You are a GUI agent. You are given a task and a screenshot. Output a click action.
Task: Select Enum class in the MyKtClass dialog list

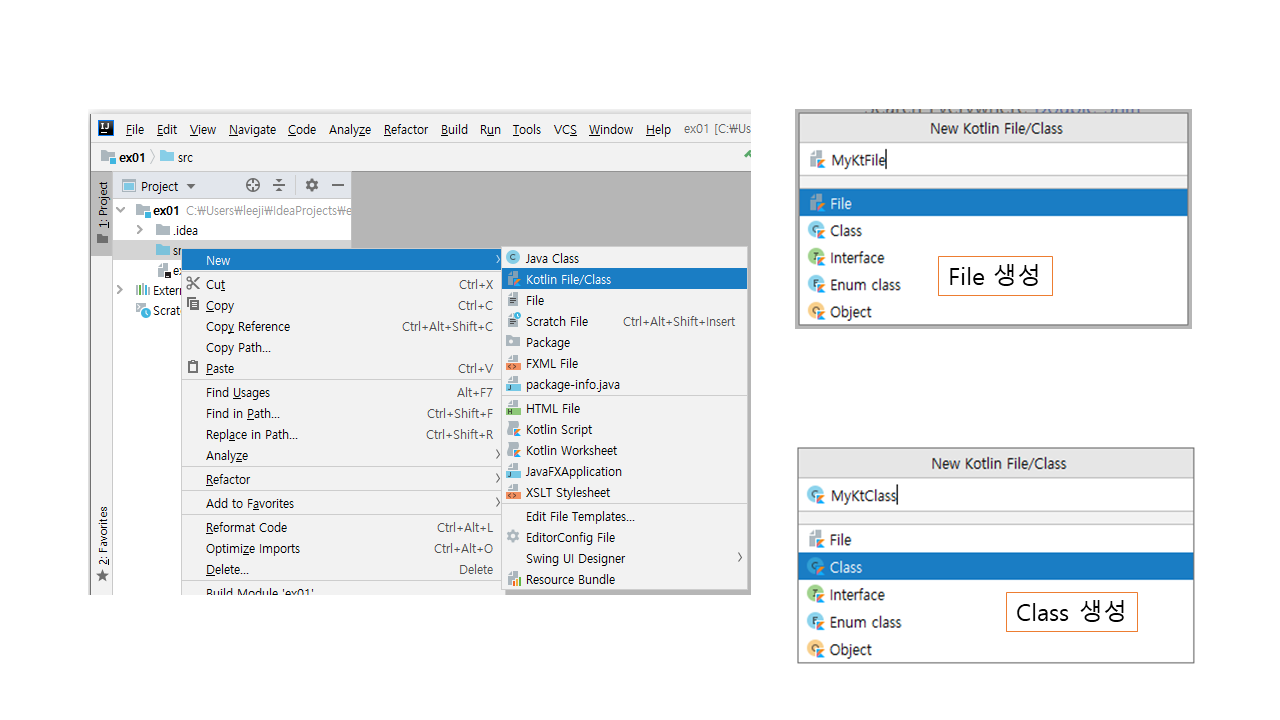click(865, 622)
